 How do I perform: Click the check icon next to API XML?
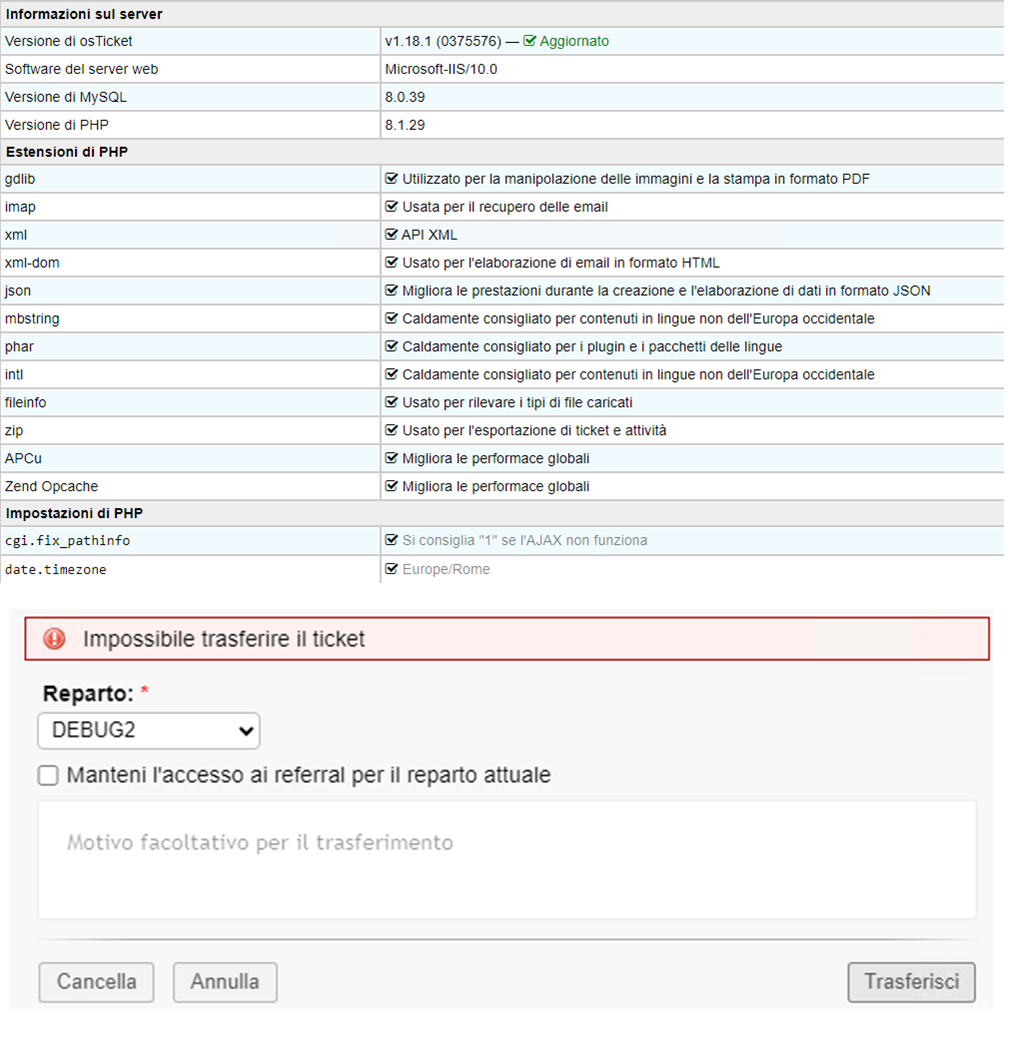pyautogui.click(x=392, y=235)
